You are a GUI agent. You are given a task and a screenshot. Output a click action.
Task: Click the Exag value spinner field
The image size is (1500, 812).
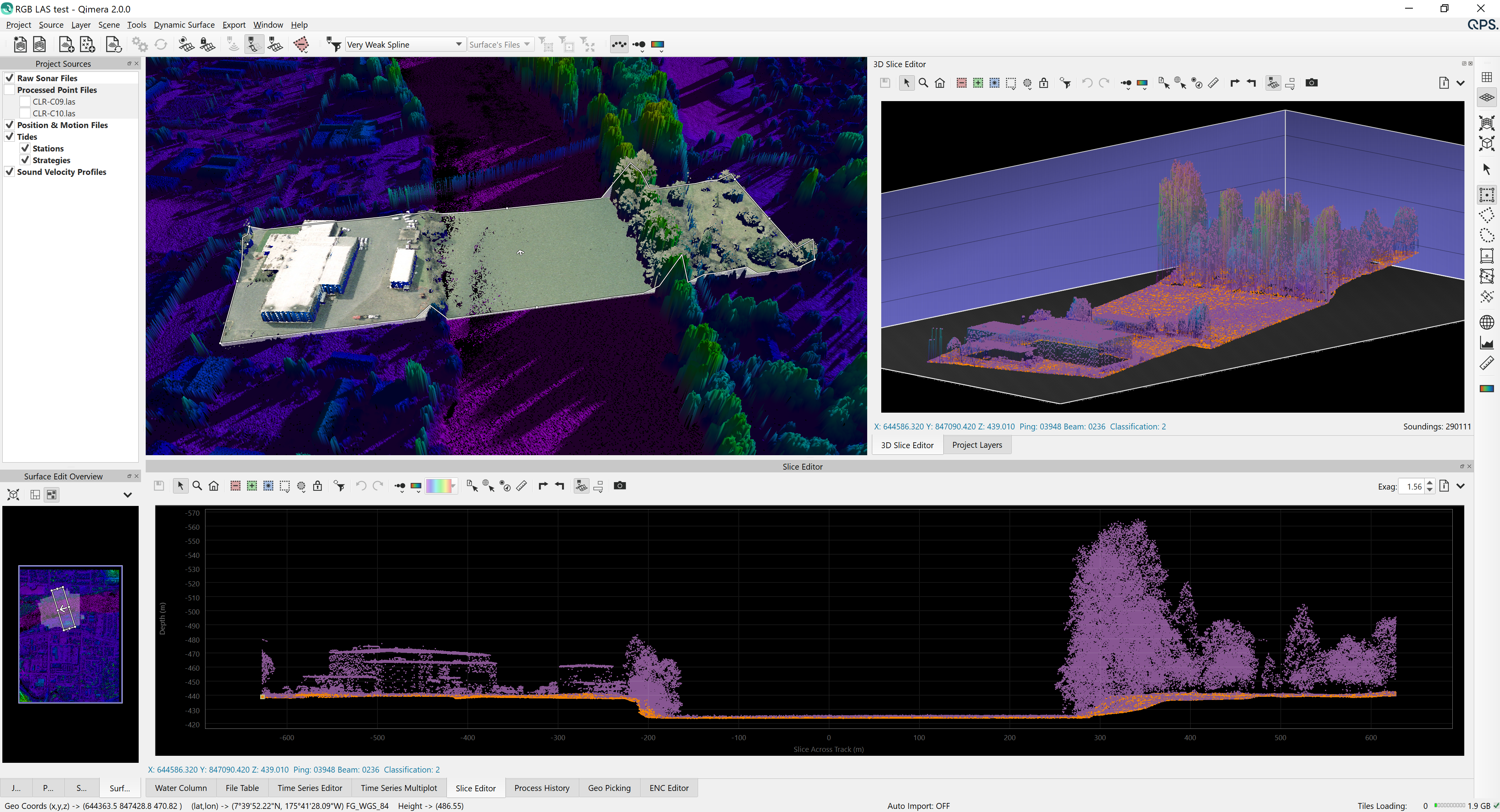coord(1413,487)
